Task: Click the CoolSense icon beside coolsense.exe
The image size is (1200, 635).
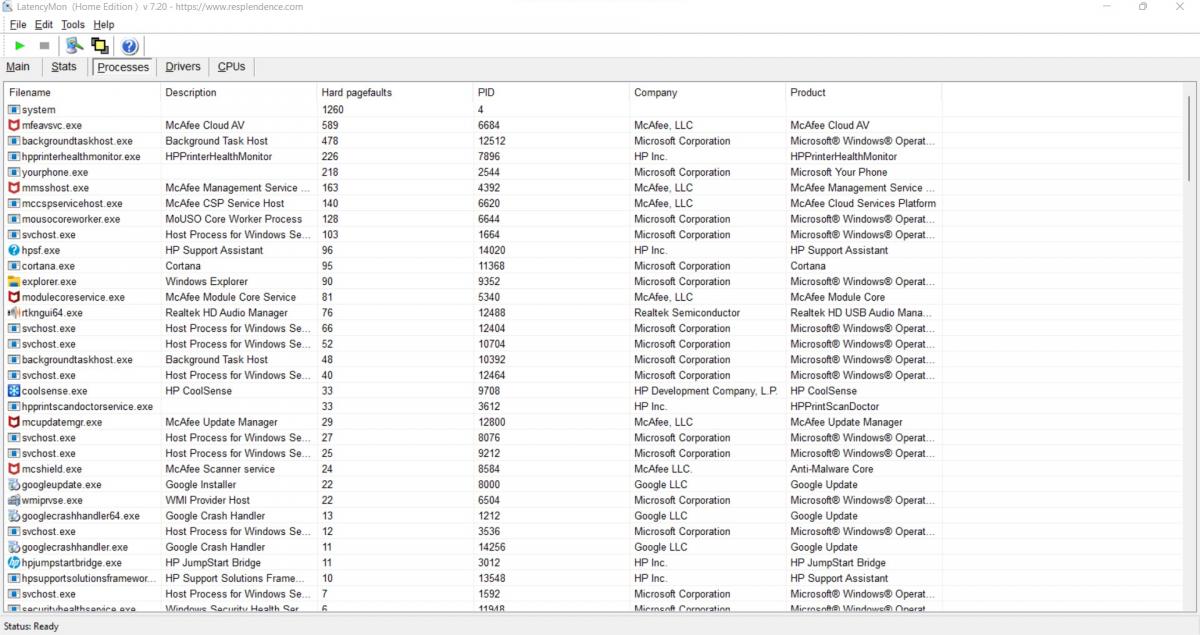Action: click(x=14, y=391)
